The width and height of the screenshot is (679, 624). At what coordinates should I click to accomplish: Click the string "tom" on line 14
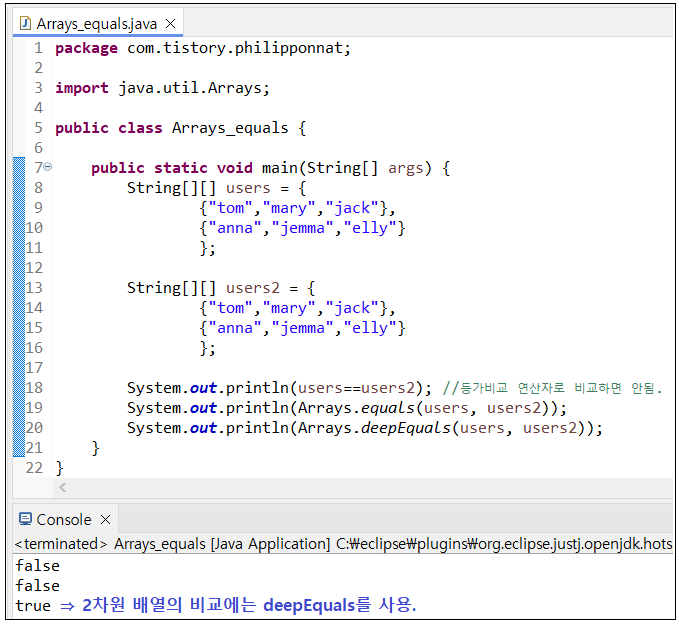pyautogui.click(x=230, y=308)
